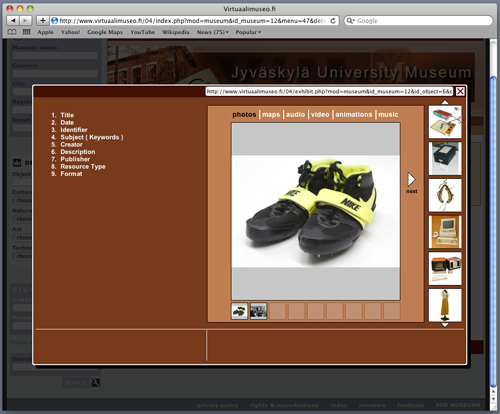Open the FOR MUSEUMS footer link
The width and height of the screenshot is (500, 414).
pos(458,405)
